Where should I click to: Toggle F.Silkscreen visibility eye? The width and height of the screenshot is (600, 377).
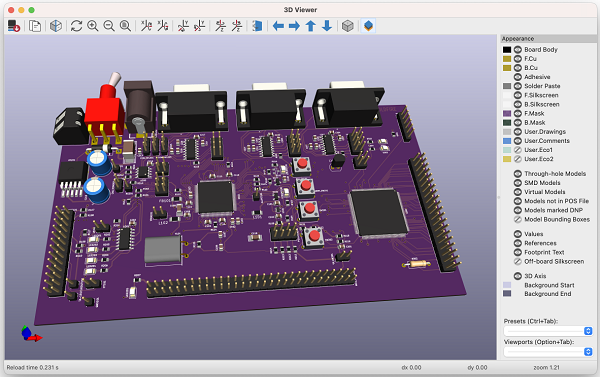click(x=518, y=95)
